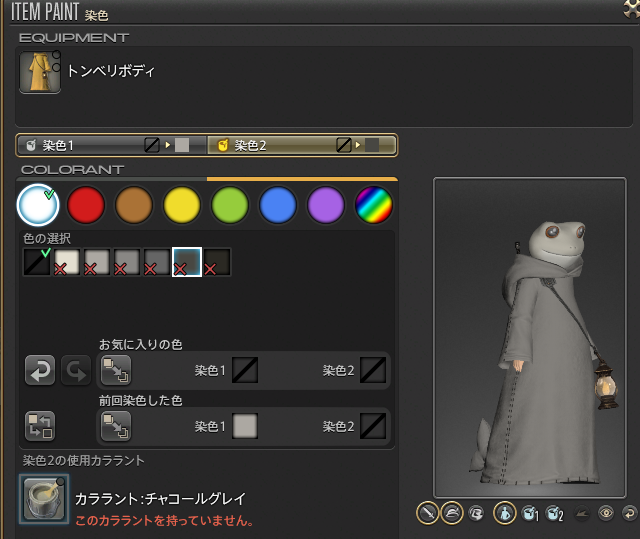Toggle weapon drawn display in preview
Screen dimensions: 640x539
pos(428,513)
